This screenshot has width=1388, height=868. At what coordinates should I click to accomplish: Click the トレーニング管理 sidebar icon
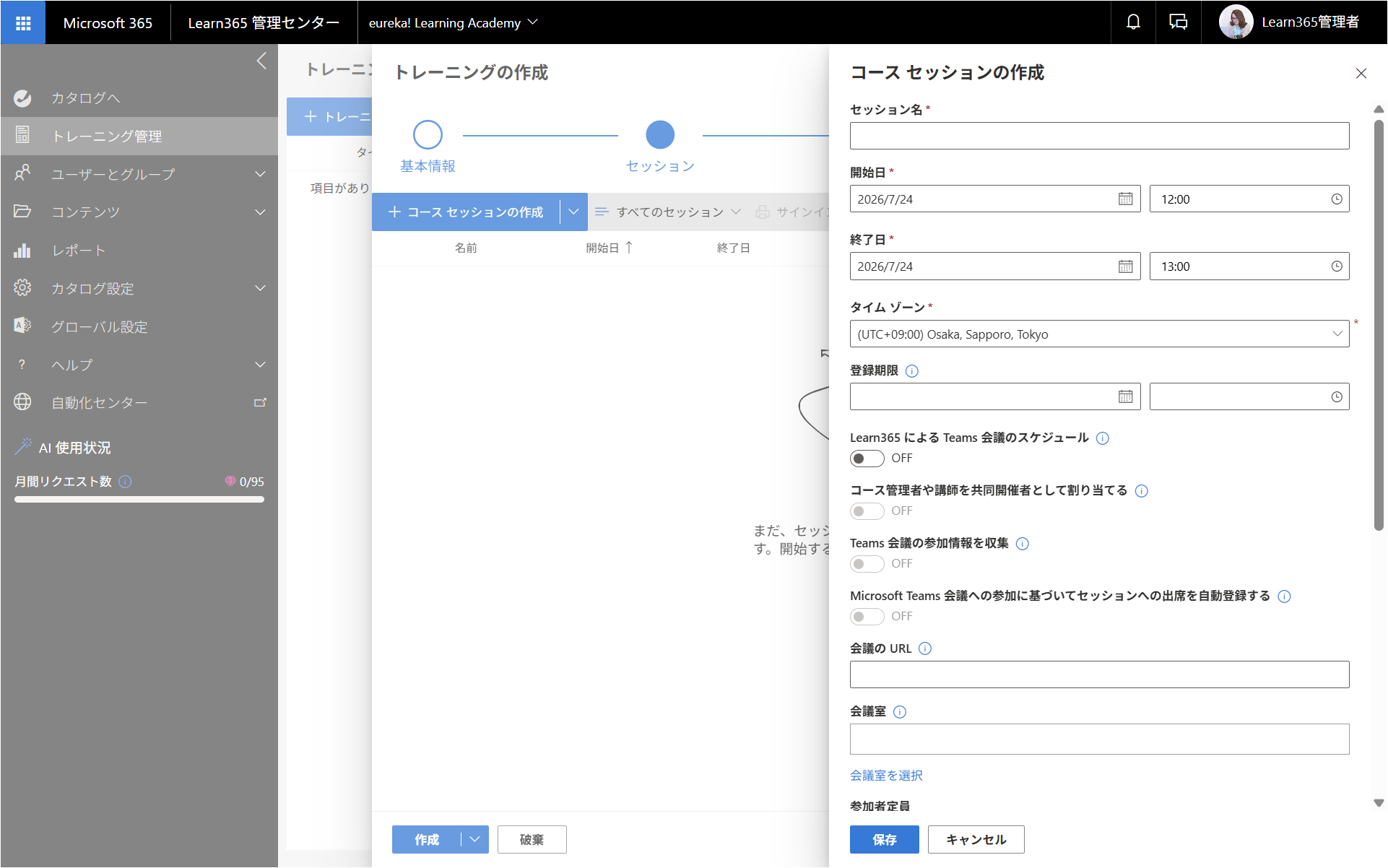pos(22,135)
